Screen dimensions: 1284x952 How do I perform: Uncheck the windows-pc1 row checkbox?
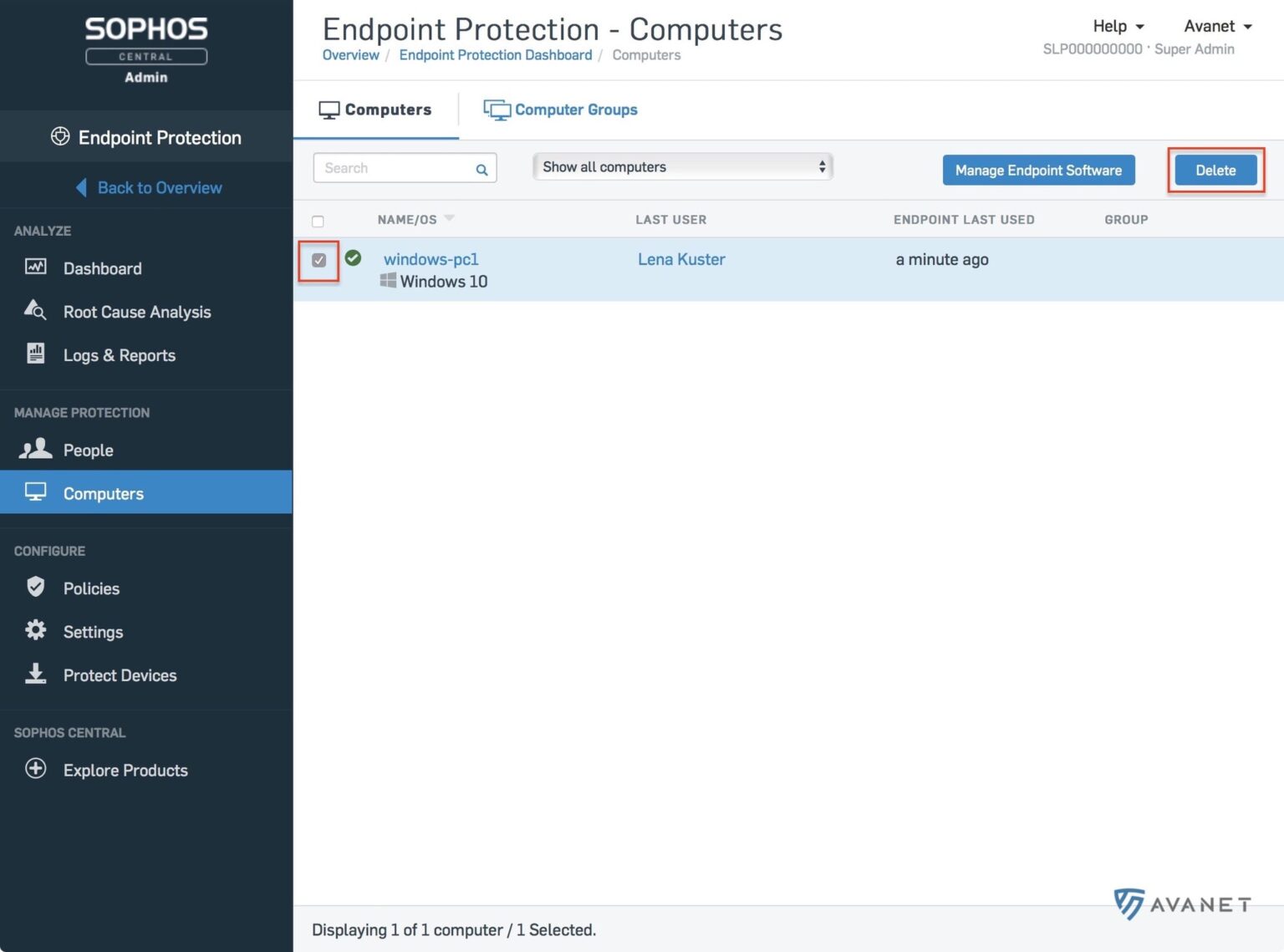[318, 261]
